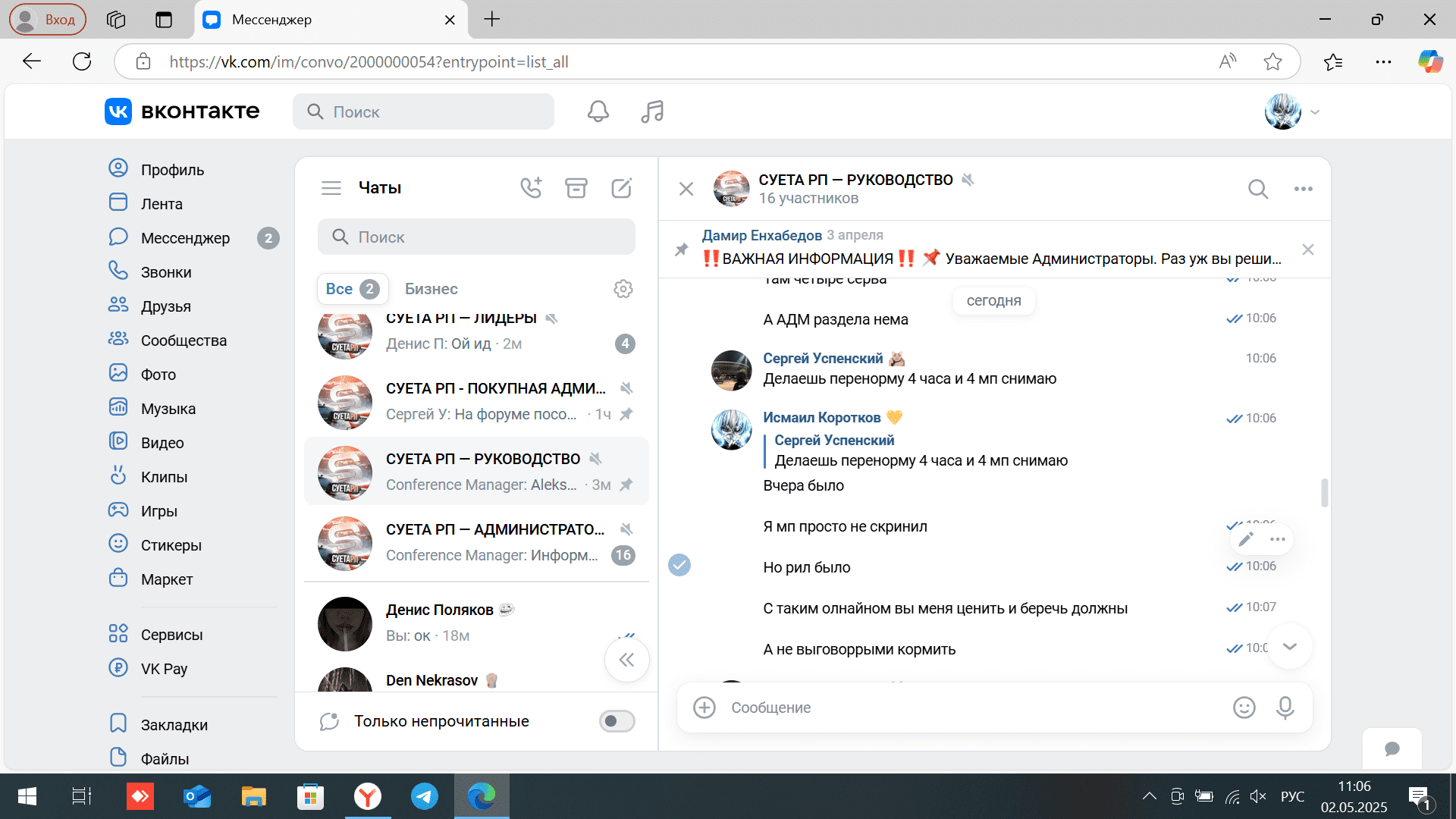This screenshot has height=819, width=1456.
Task: Open Закладки section
Action: 174,725
